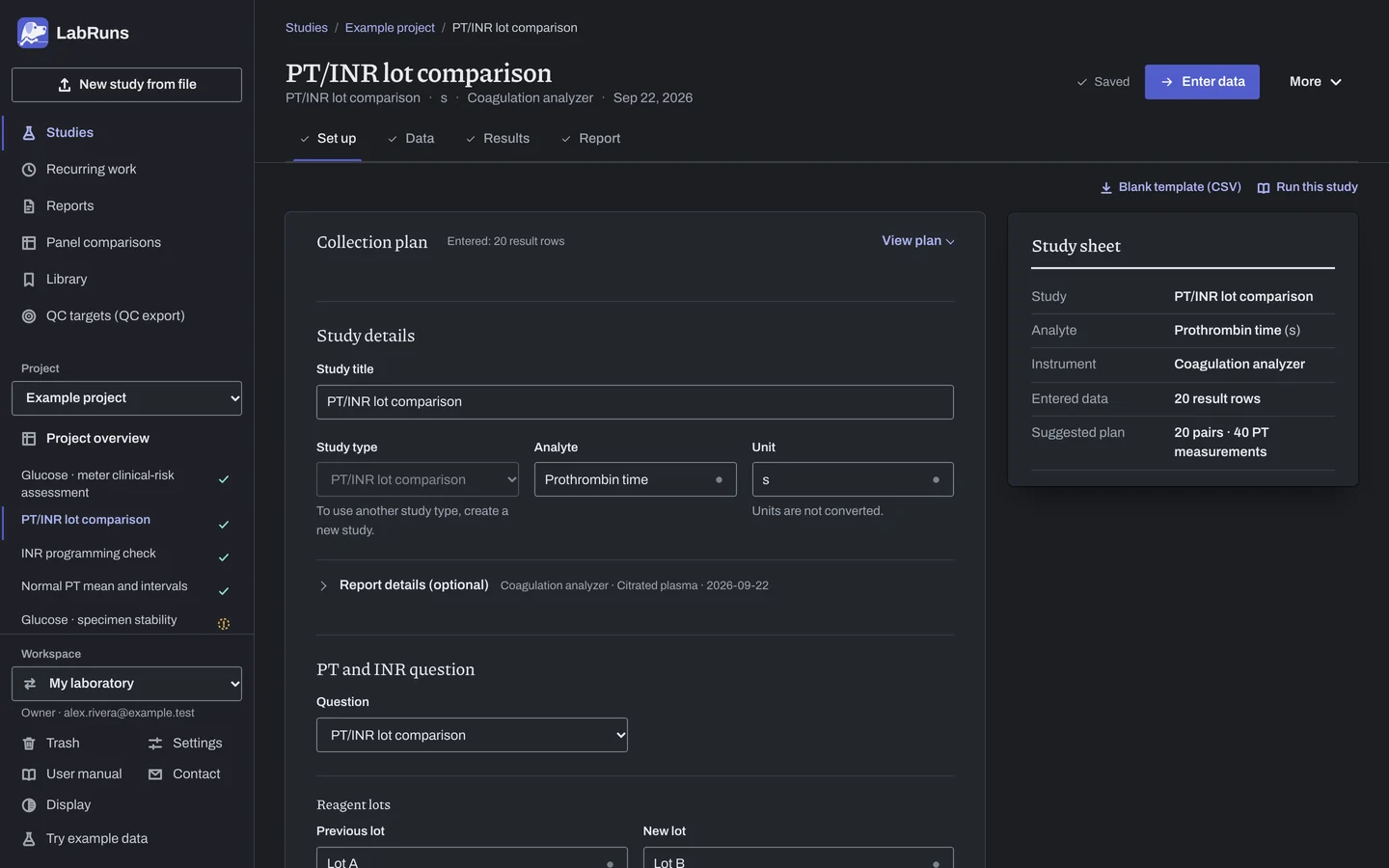This screenshot has height=868, width=1389.
Task: Switch to Data tab
Action: (x=411, y=139)
